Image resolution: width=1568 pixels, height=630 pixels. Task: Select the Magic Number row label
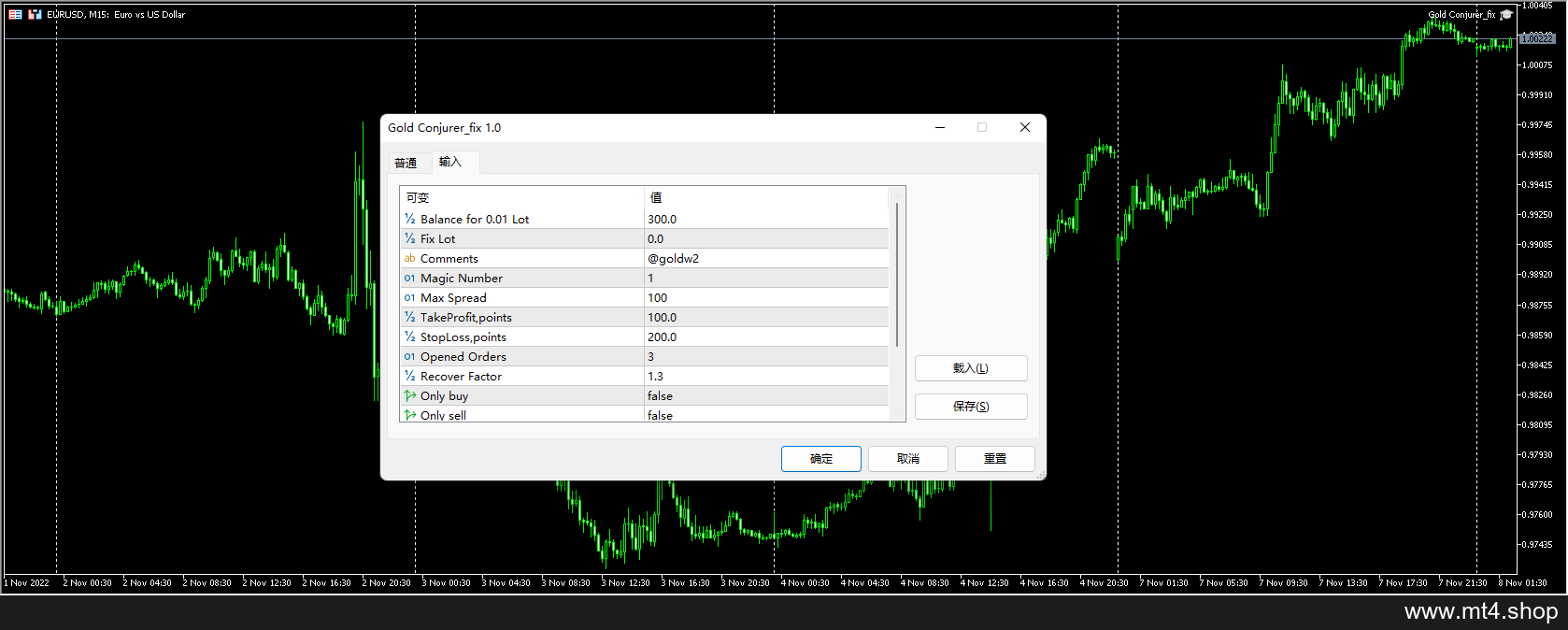(x=462, y=278)
